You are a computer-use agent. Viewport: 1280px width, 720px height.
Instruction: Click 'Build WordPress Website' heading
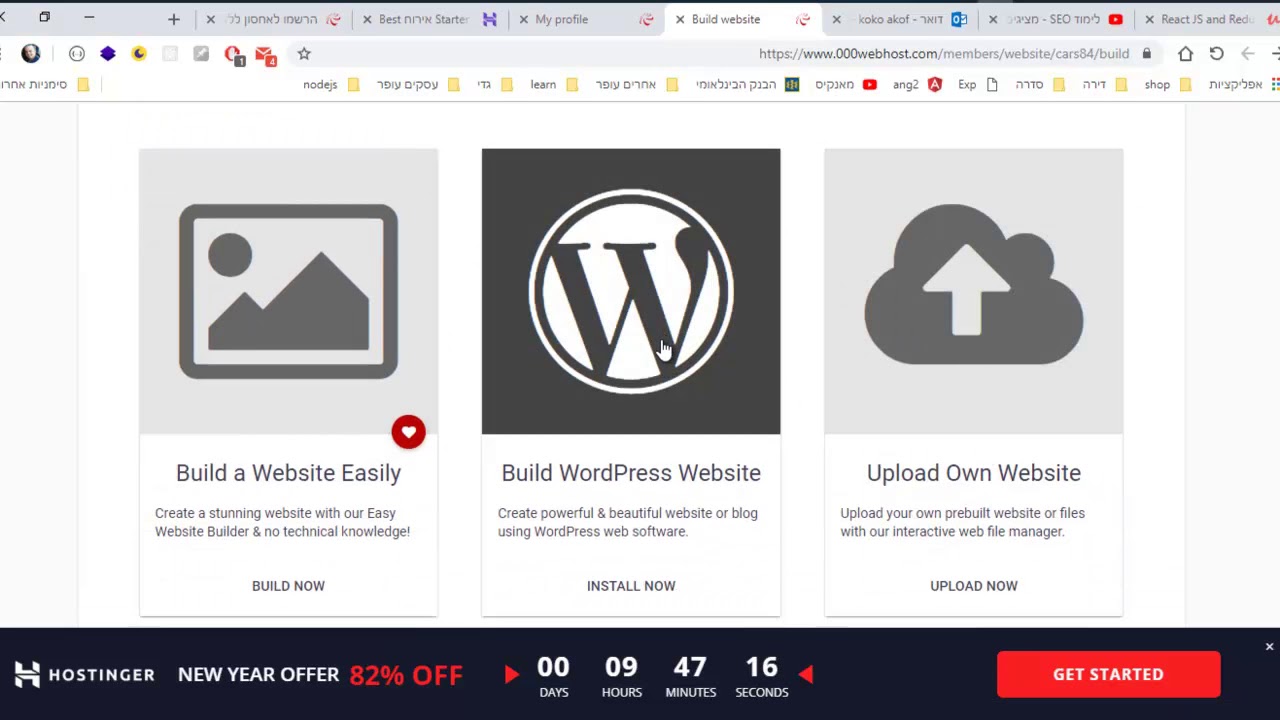coord(631,473)
